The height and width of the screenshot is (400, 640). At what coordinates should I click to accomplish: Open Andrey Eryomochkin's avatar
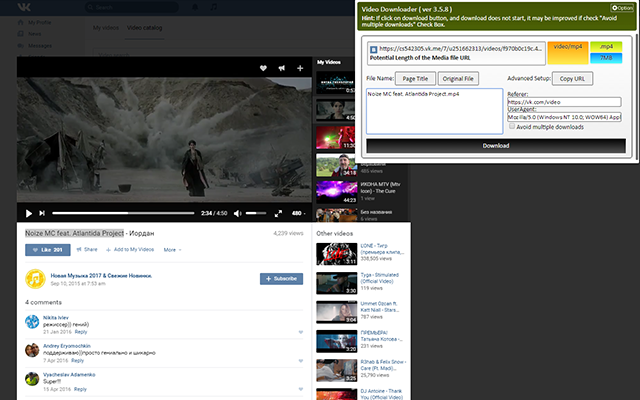(x=32, y=350)
